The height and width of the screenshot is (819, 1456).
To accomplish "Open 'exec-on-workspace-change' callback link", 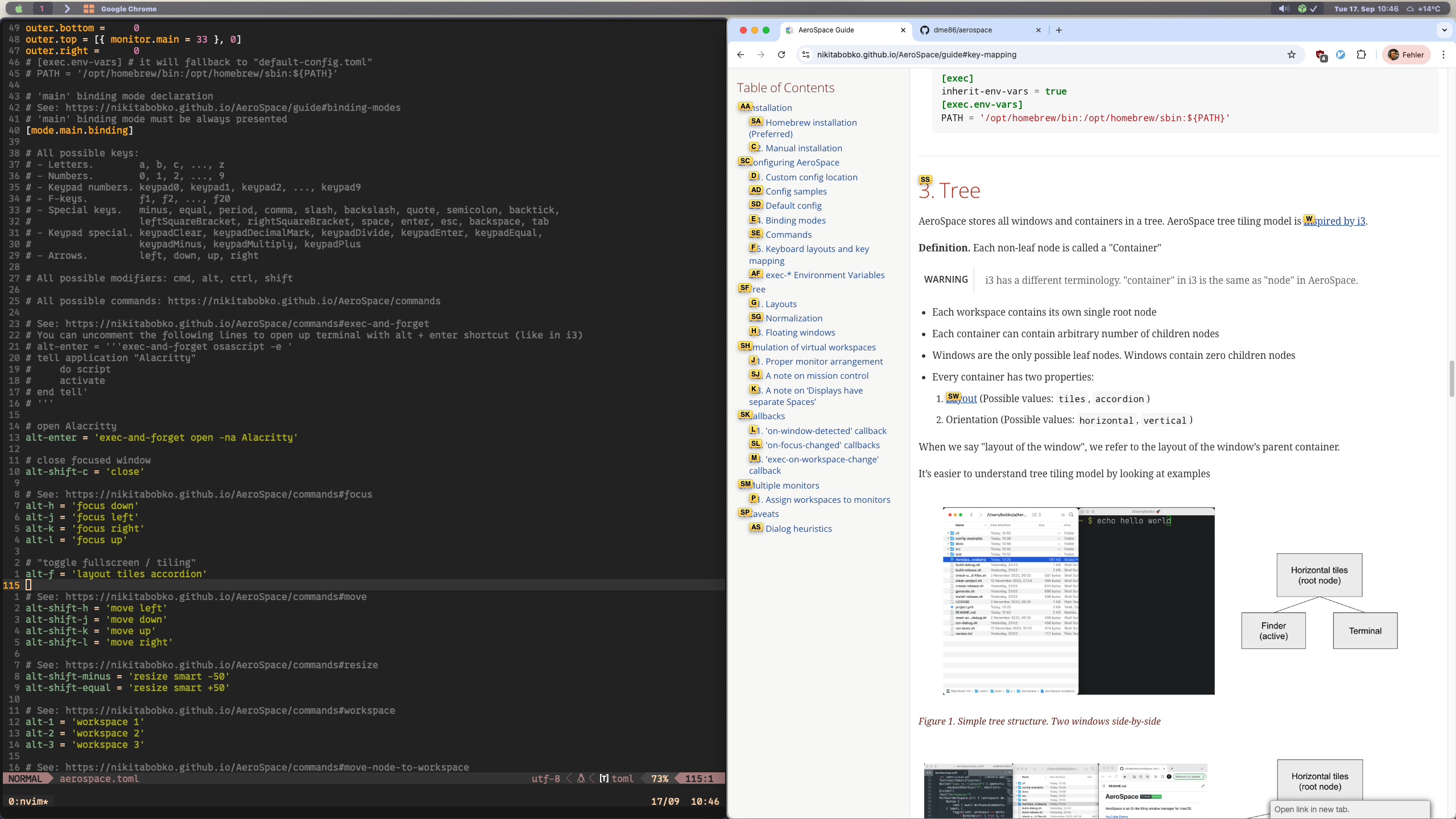I will pos(814,465).
